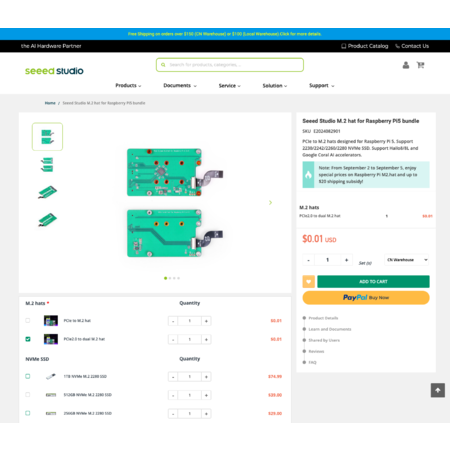Expand the Products menu
Screen dimensions: 450x450
[128, 85]
